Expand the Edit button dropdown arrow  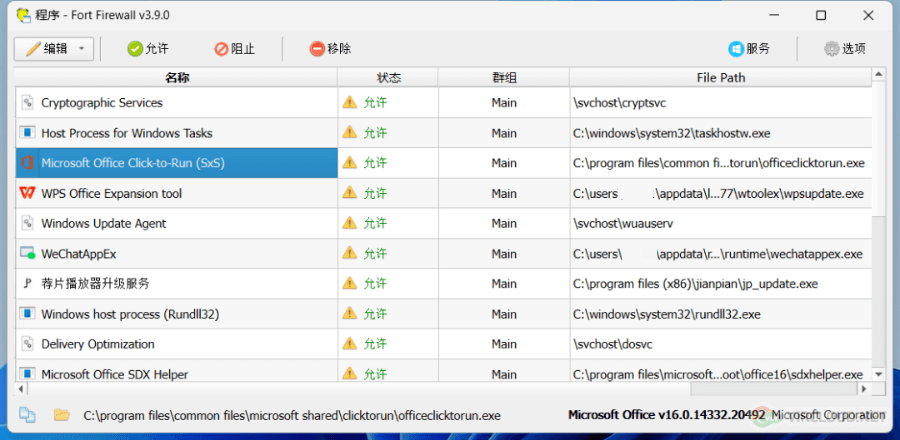point(82,49)
